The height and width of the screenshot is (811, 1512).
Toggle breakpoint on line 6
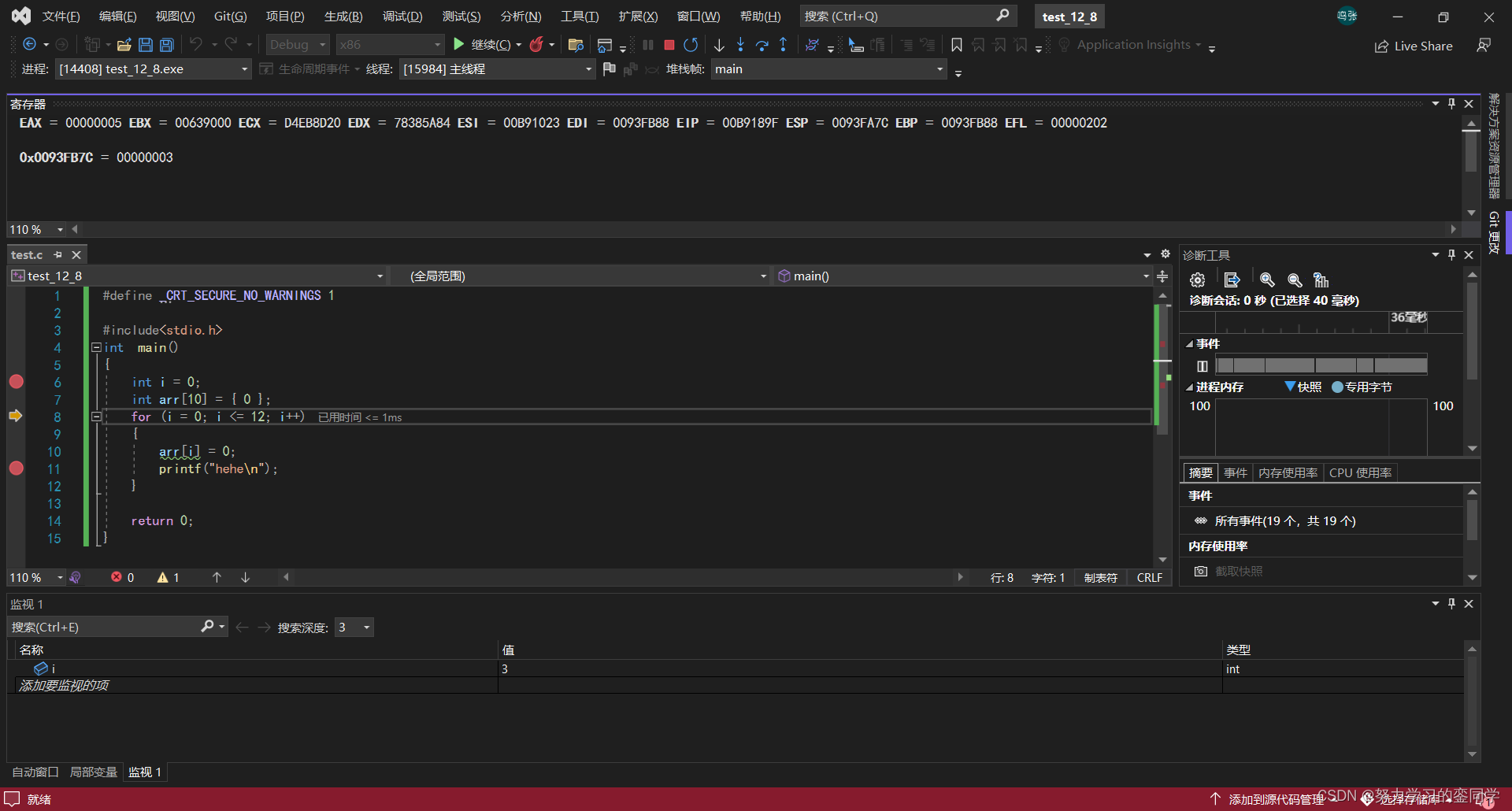[x=16, y=382]
